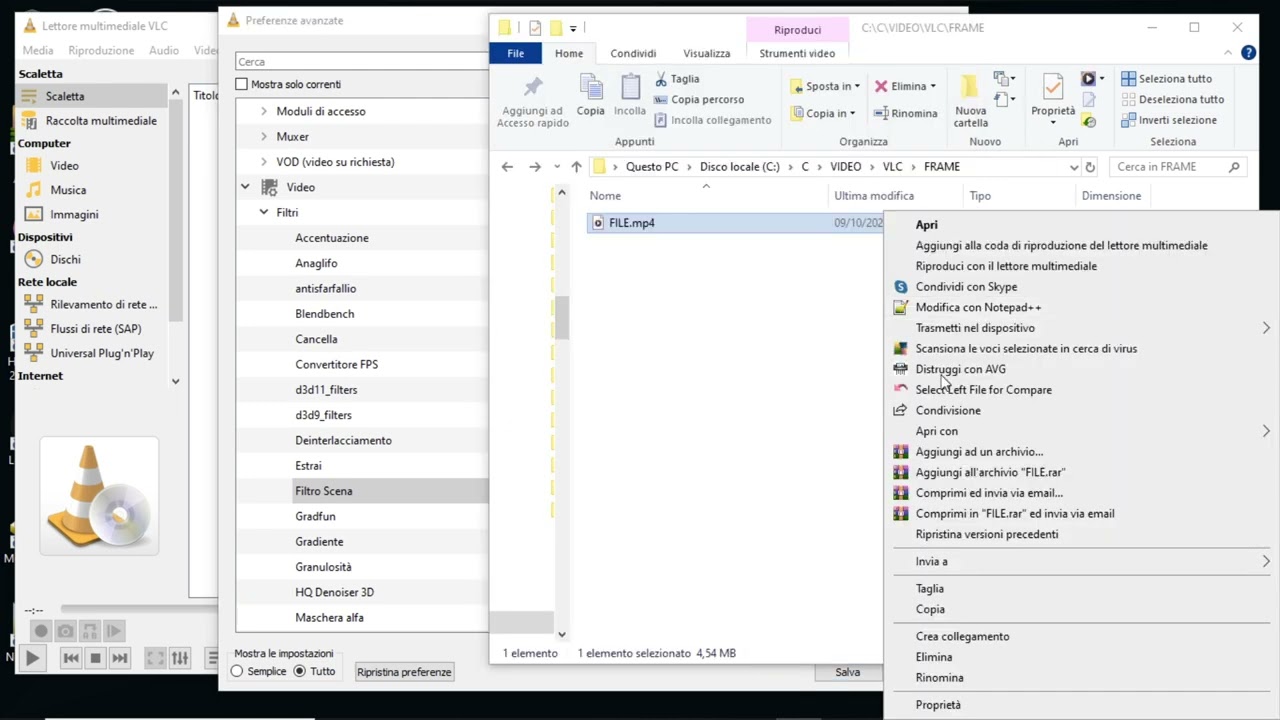Click VLC previous track button
1280x720 pixels.
pyautogui.click(x=70, y=658)
